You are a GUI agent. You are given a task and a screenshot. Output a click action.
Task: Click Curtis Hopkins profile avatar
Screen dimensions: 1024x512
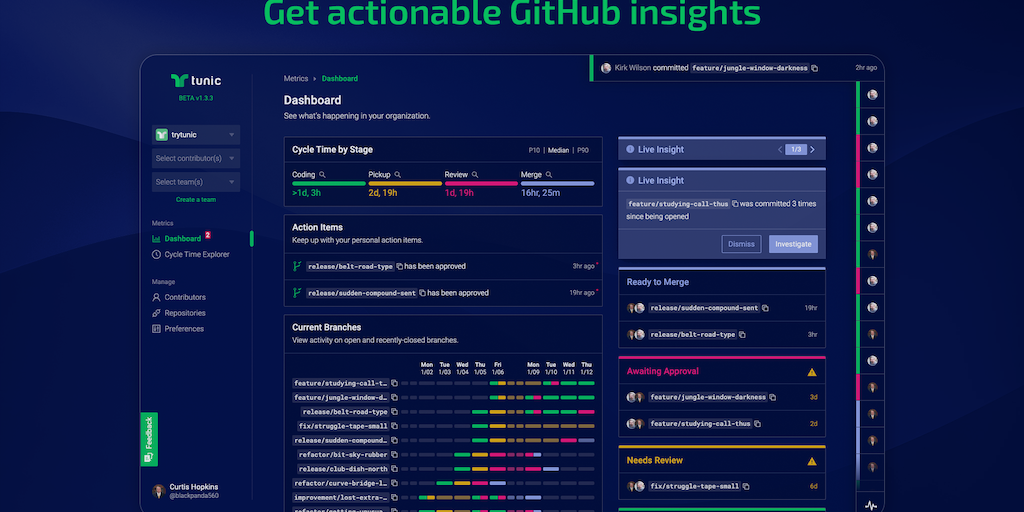[x=159, y=491]
